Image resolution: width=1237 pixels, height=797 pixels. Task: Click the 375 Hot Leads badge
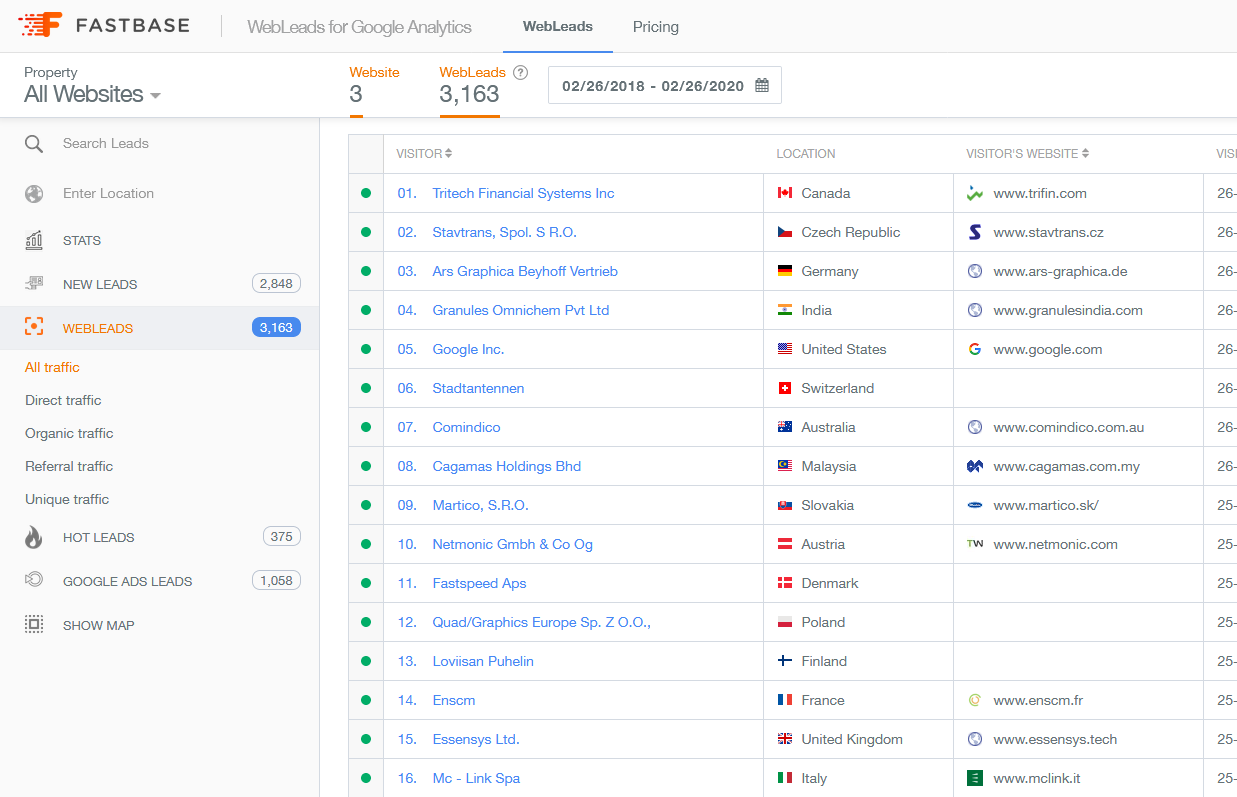click(x=281, y=537)
